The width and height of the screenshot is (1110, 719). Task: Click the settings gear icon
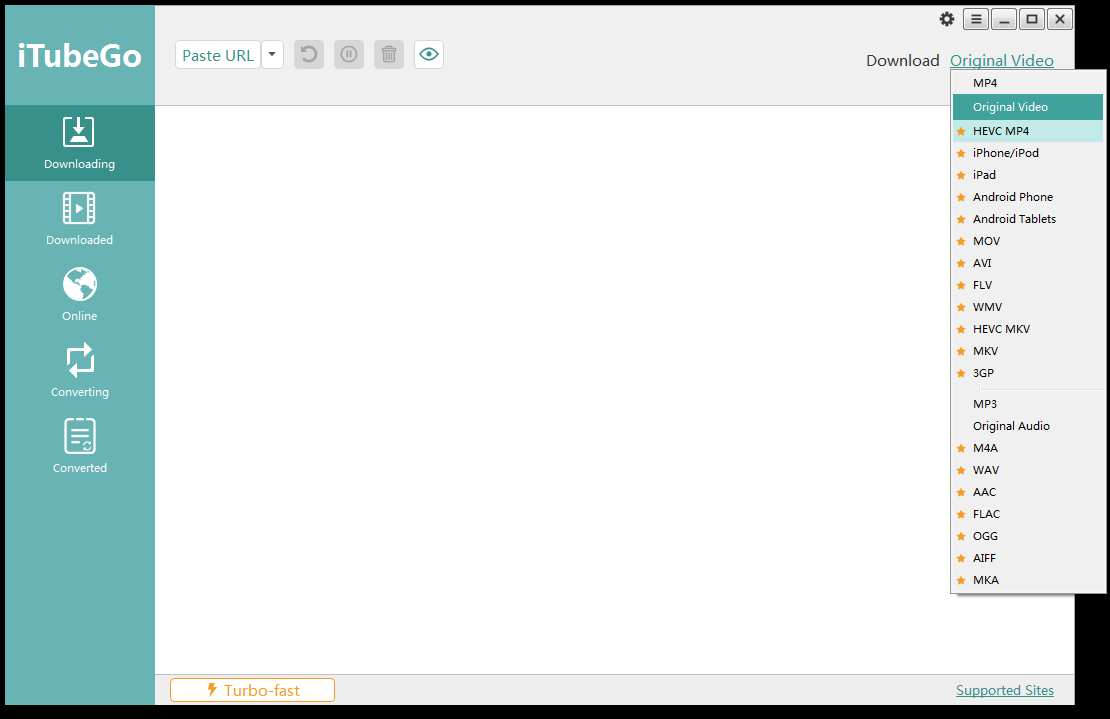[946, 19]
